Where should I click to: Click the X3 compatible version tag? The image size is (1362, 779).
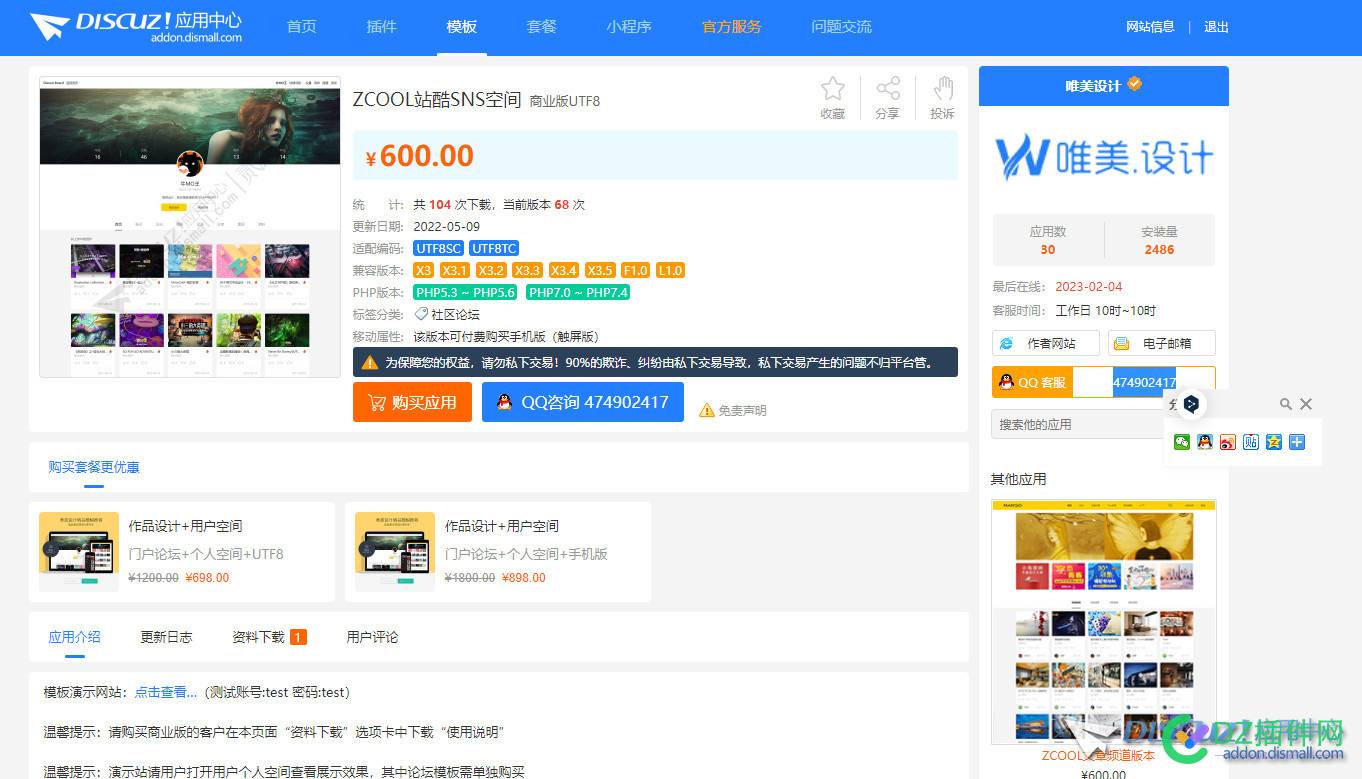coord(423,270)
